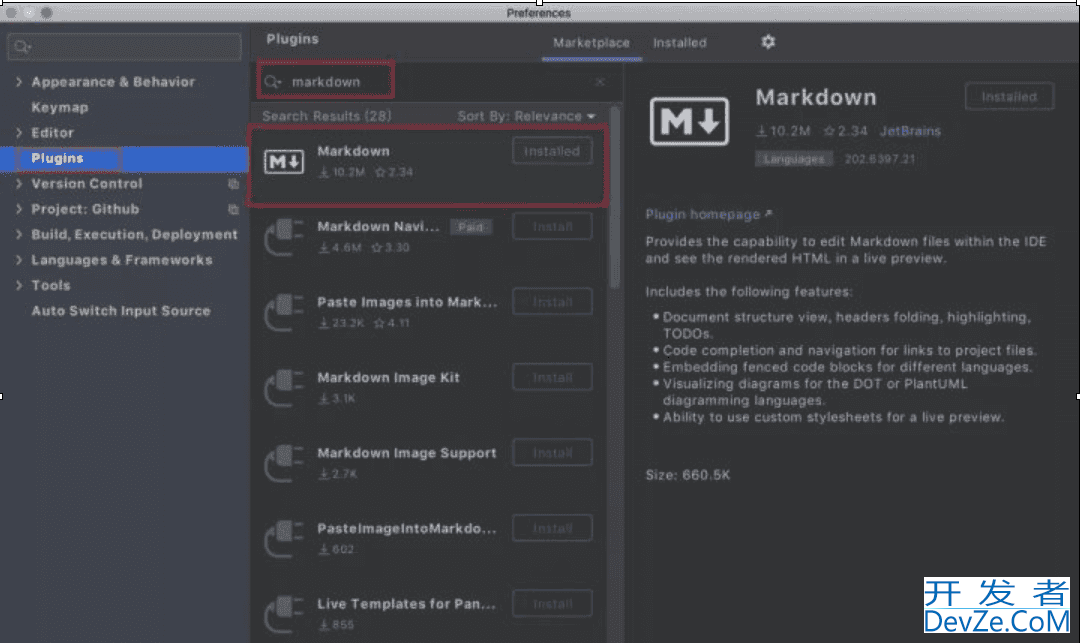
Task: Click the Markdown Image Kit plugin icon
Action: point(284,388)
